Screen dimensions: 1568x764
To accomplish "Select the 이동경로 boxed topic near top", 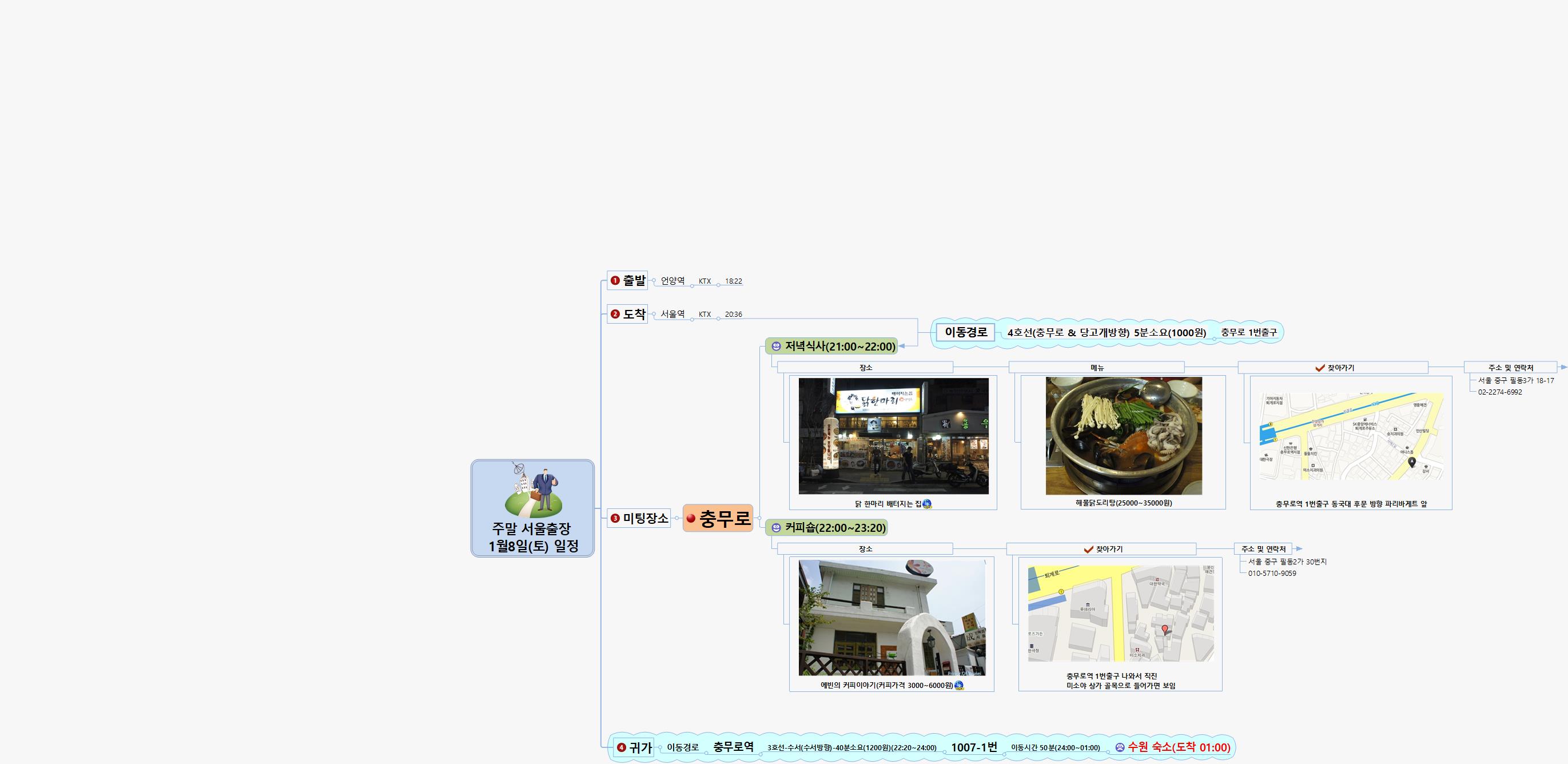I will [965, 332].
